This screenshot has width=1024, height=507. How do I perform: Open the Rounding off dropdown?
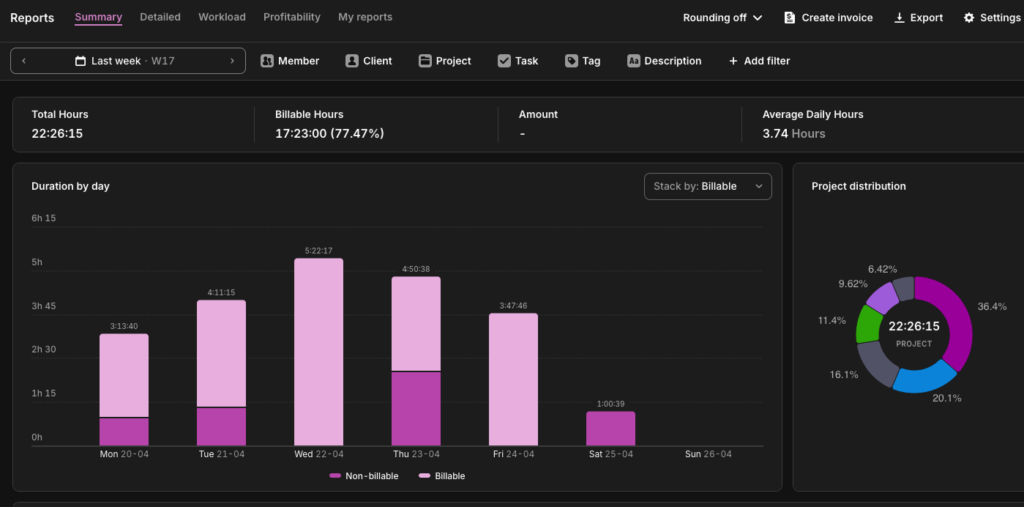pyautogui.click(x=722, y=18)
